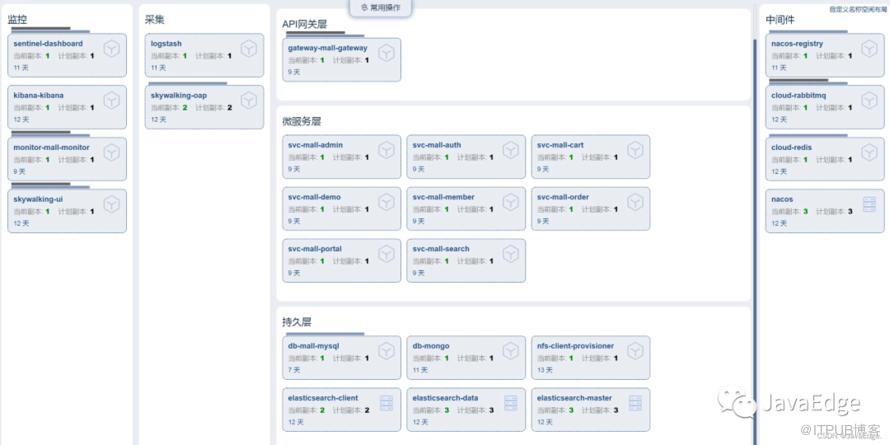
Task: Click the 中间件 section heading
Action: [780, 20]
